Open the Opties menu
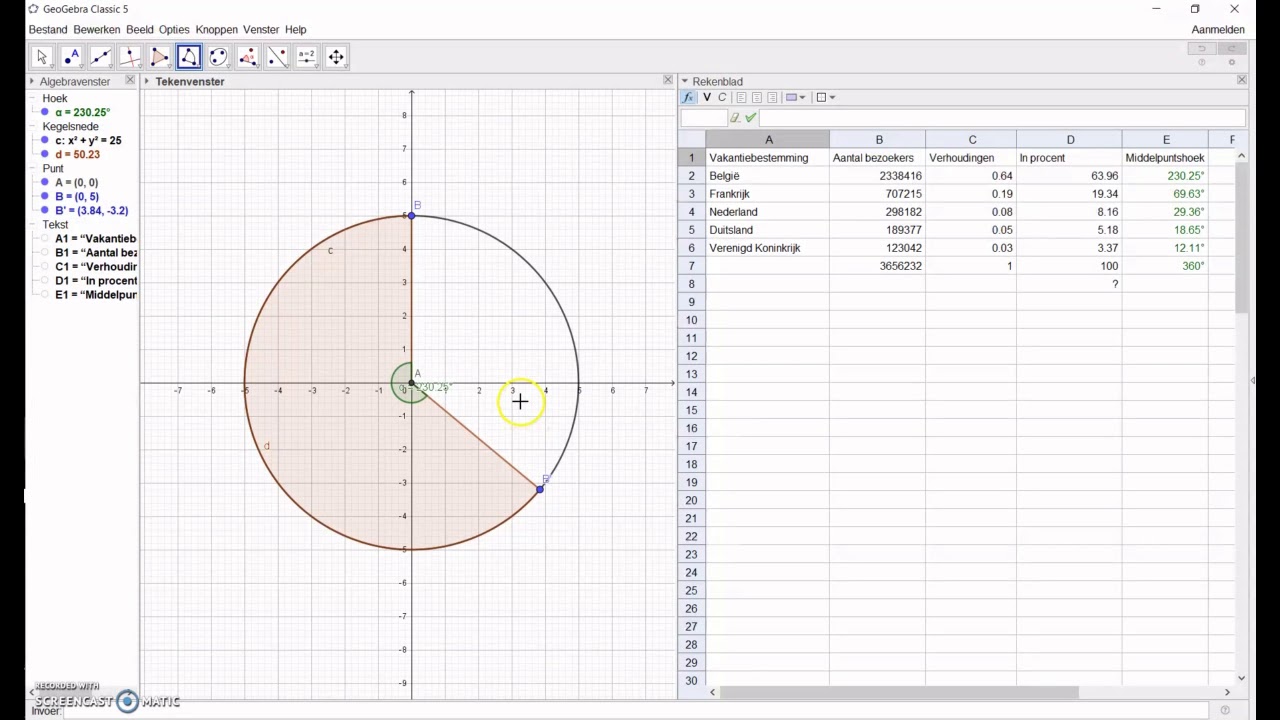The height and width of the screenshot is (720, 1280). (174, 30)
